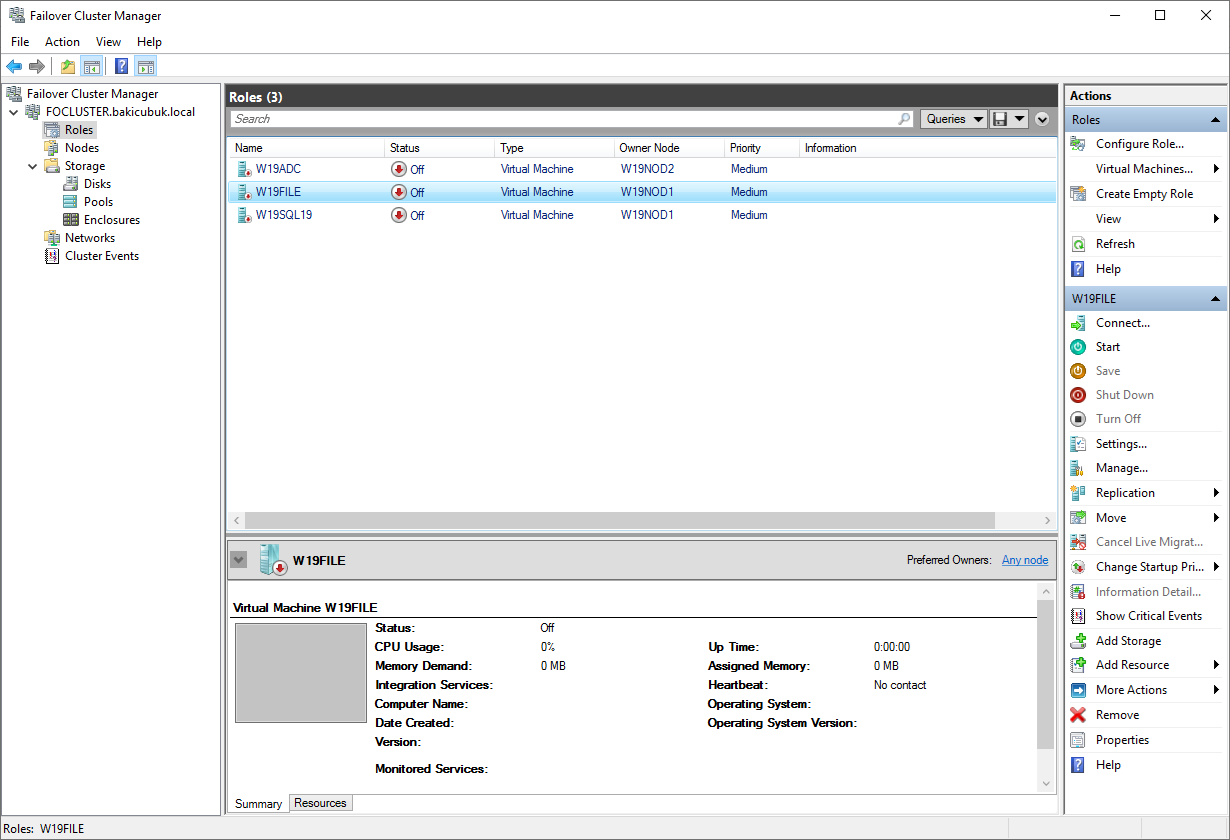Open the Virtual Machines... submenu
1230x840 pixels.
pos(1145,169)
